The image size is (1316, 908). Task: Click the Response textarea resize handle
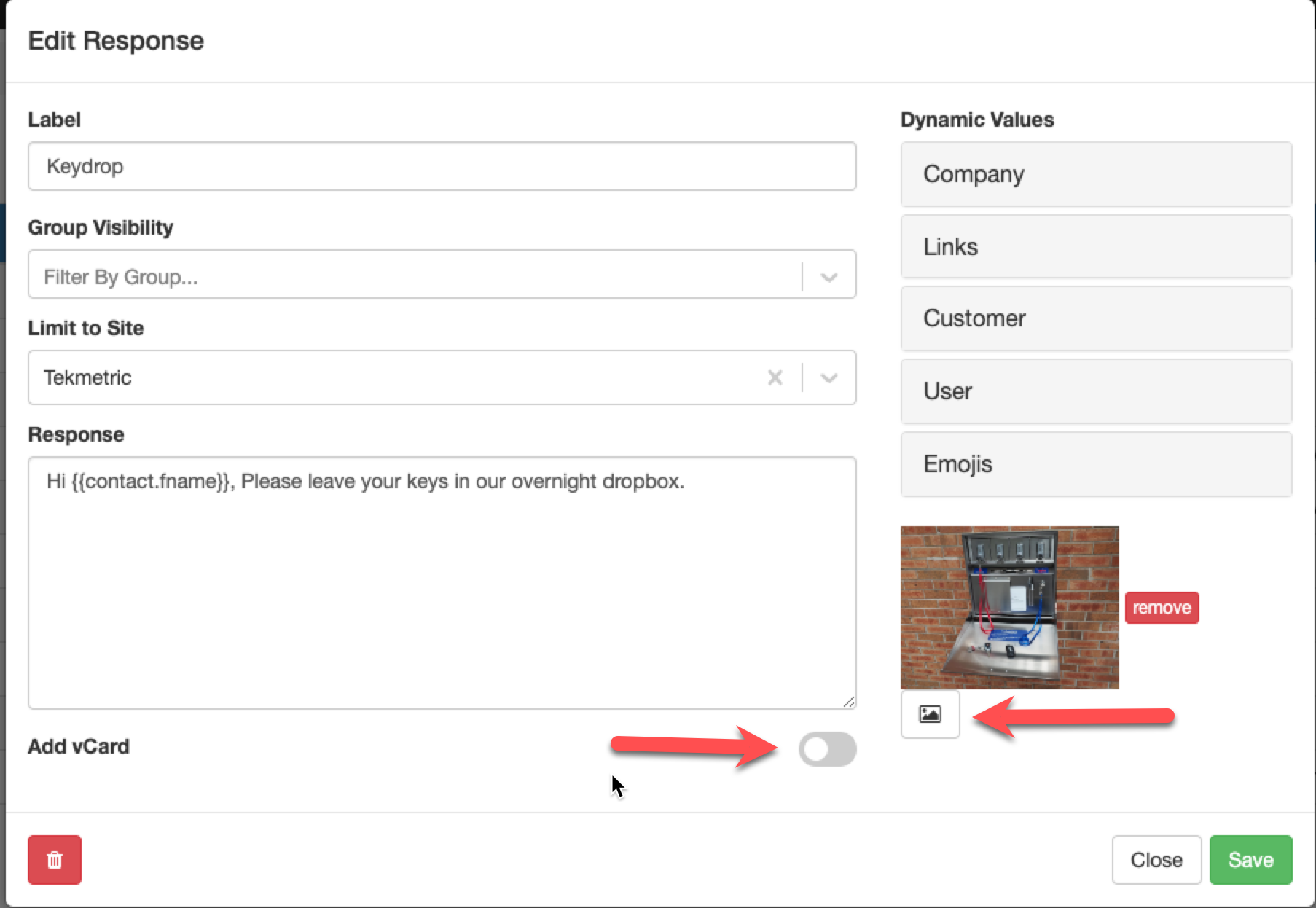point(849,702)
